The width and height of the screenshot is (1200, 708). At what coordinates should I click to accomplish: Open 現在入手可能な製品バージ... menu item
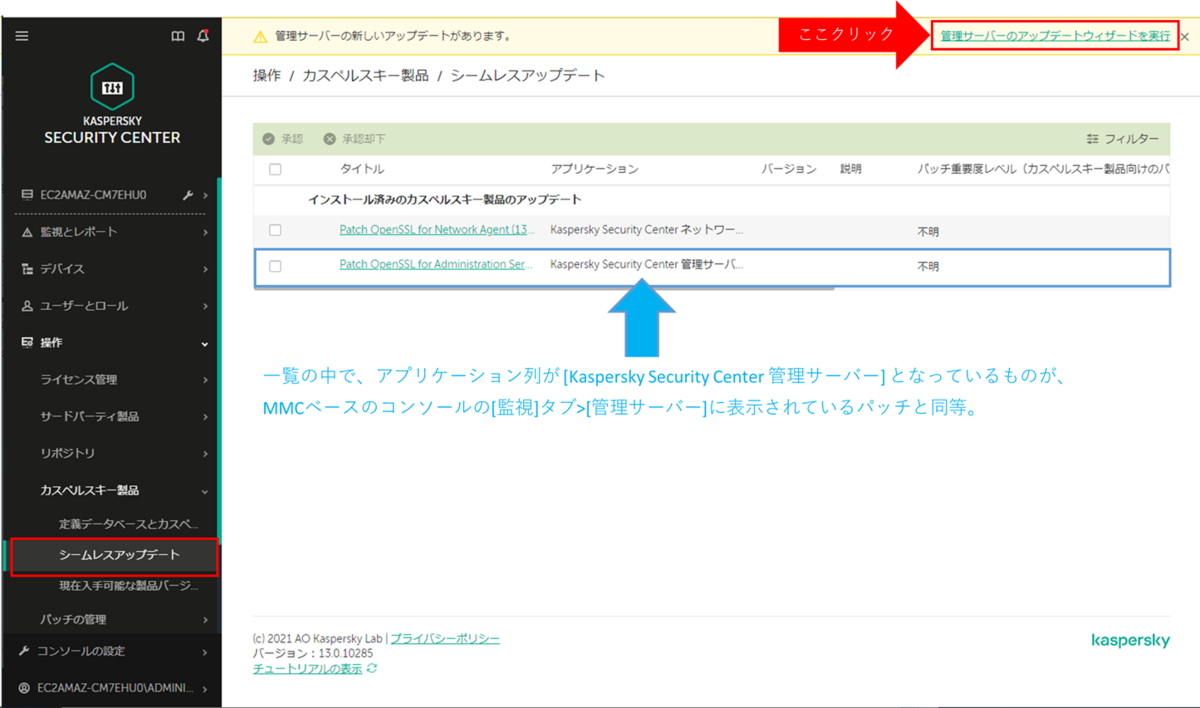pyautogui.click(x=128, y=586)
